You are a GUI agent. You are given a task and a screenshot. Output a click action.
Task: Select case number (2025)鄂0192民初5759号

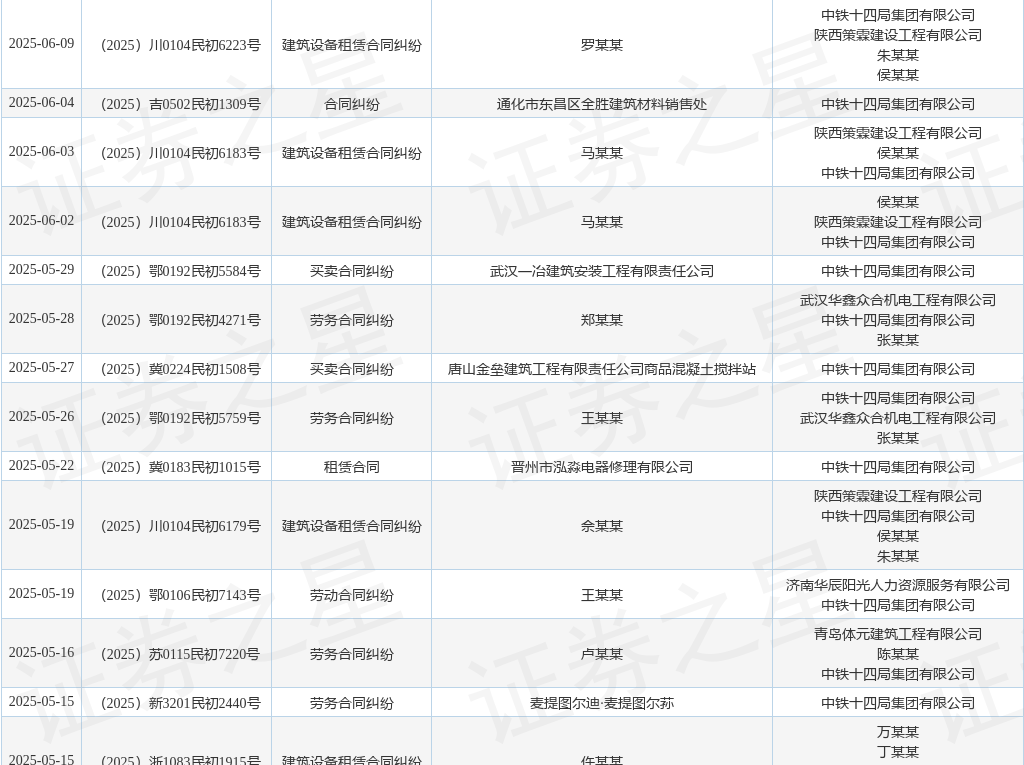(x=180, y=418)
